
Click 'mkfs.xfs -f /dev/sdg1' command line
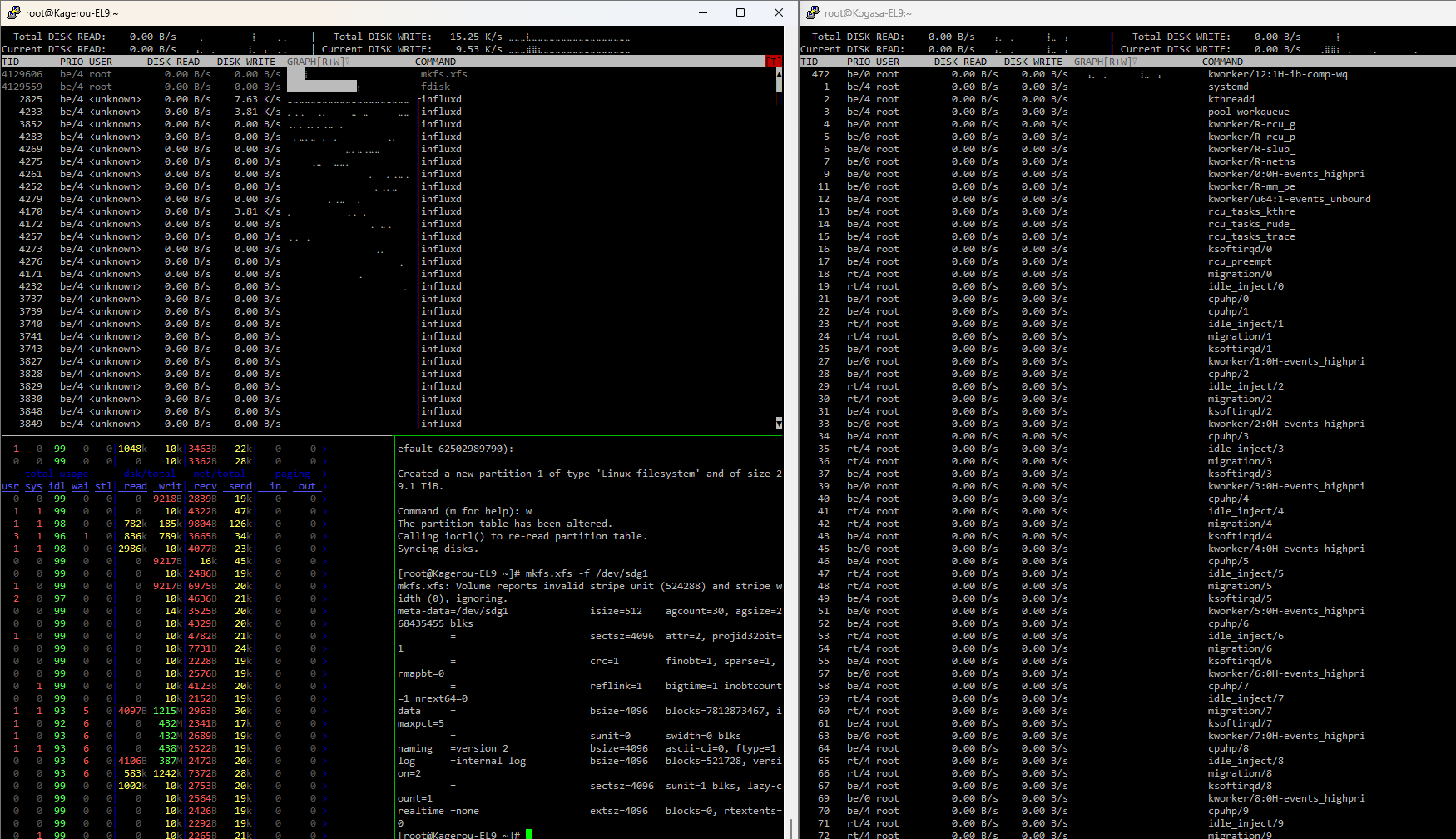587,573
